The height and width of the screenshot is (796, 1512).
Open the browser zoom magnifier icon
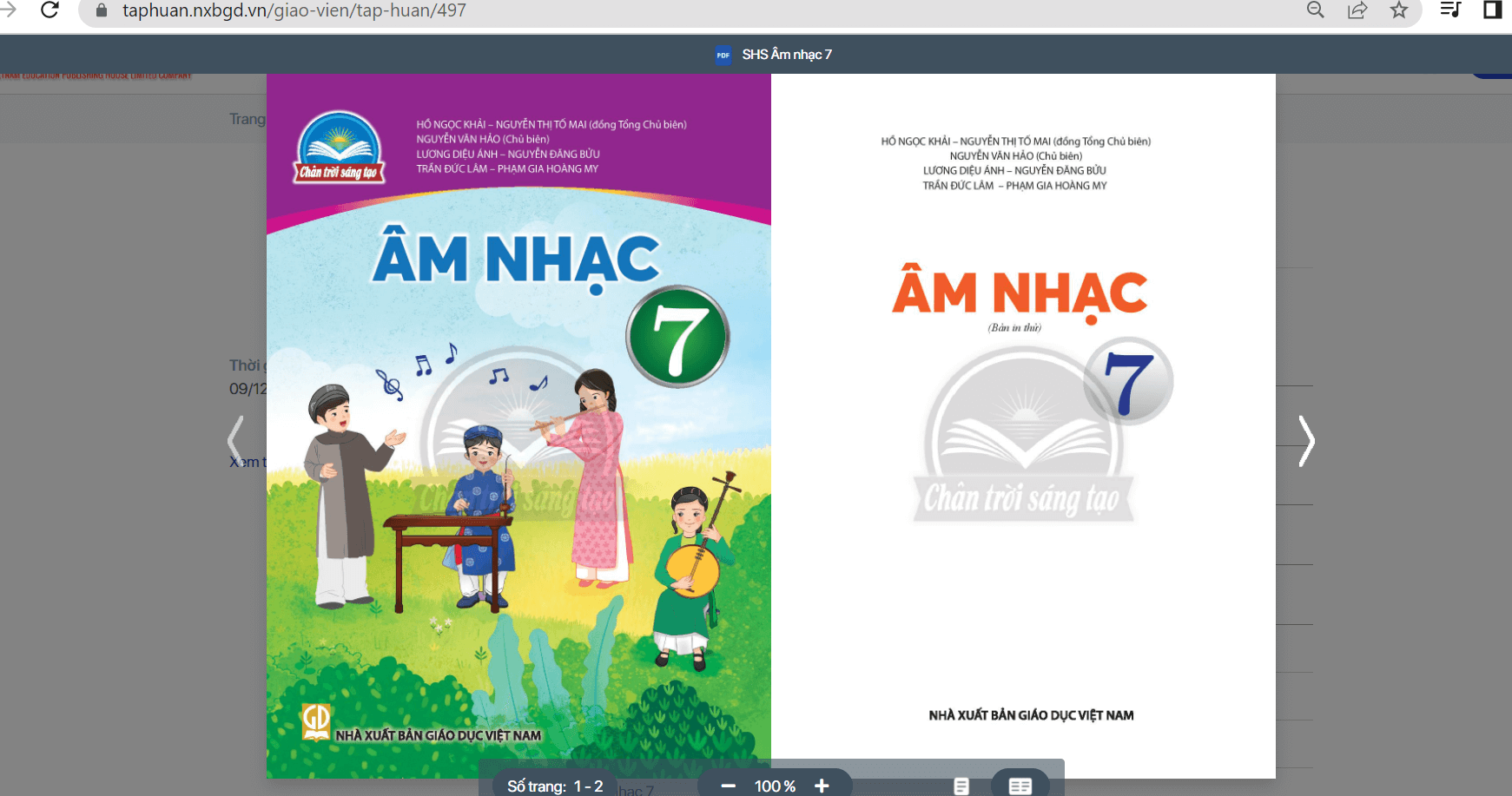[x=1316, y=10]
